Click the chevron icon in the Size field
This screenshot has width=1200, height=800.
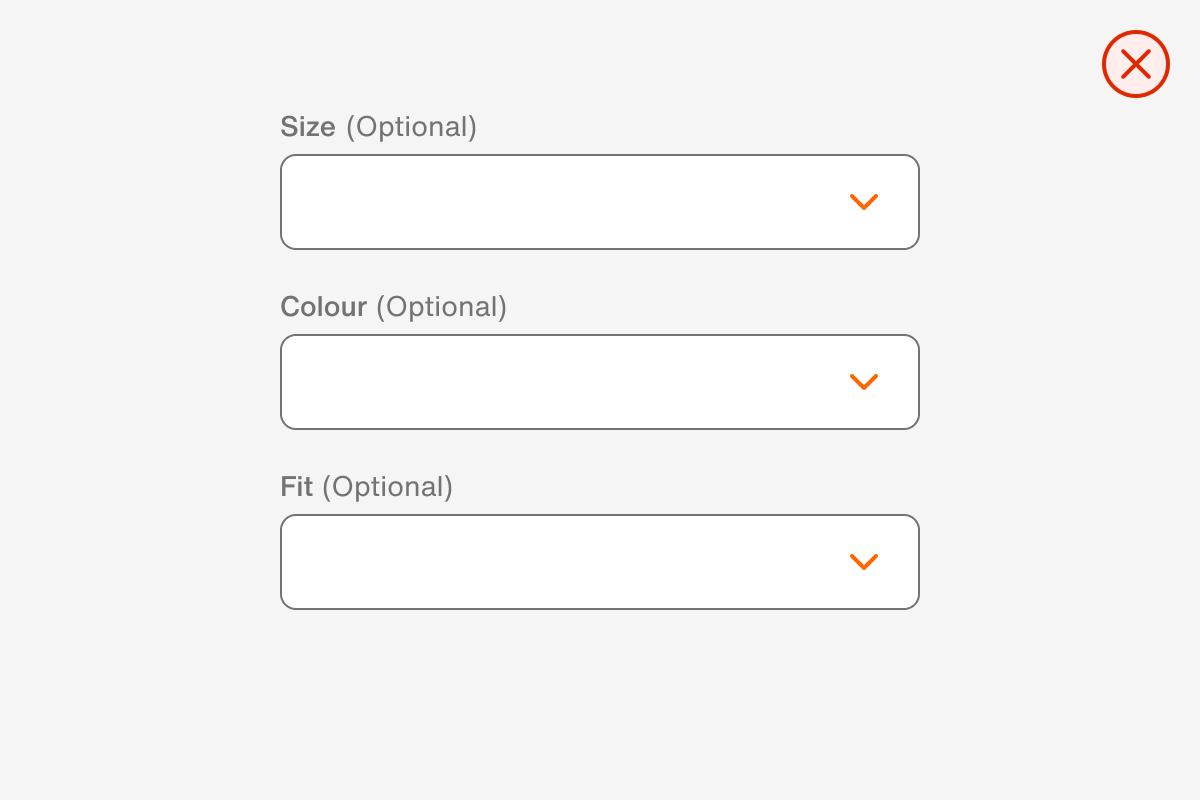click(x=864, y=201)
